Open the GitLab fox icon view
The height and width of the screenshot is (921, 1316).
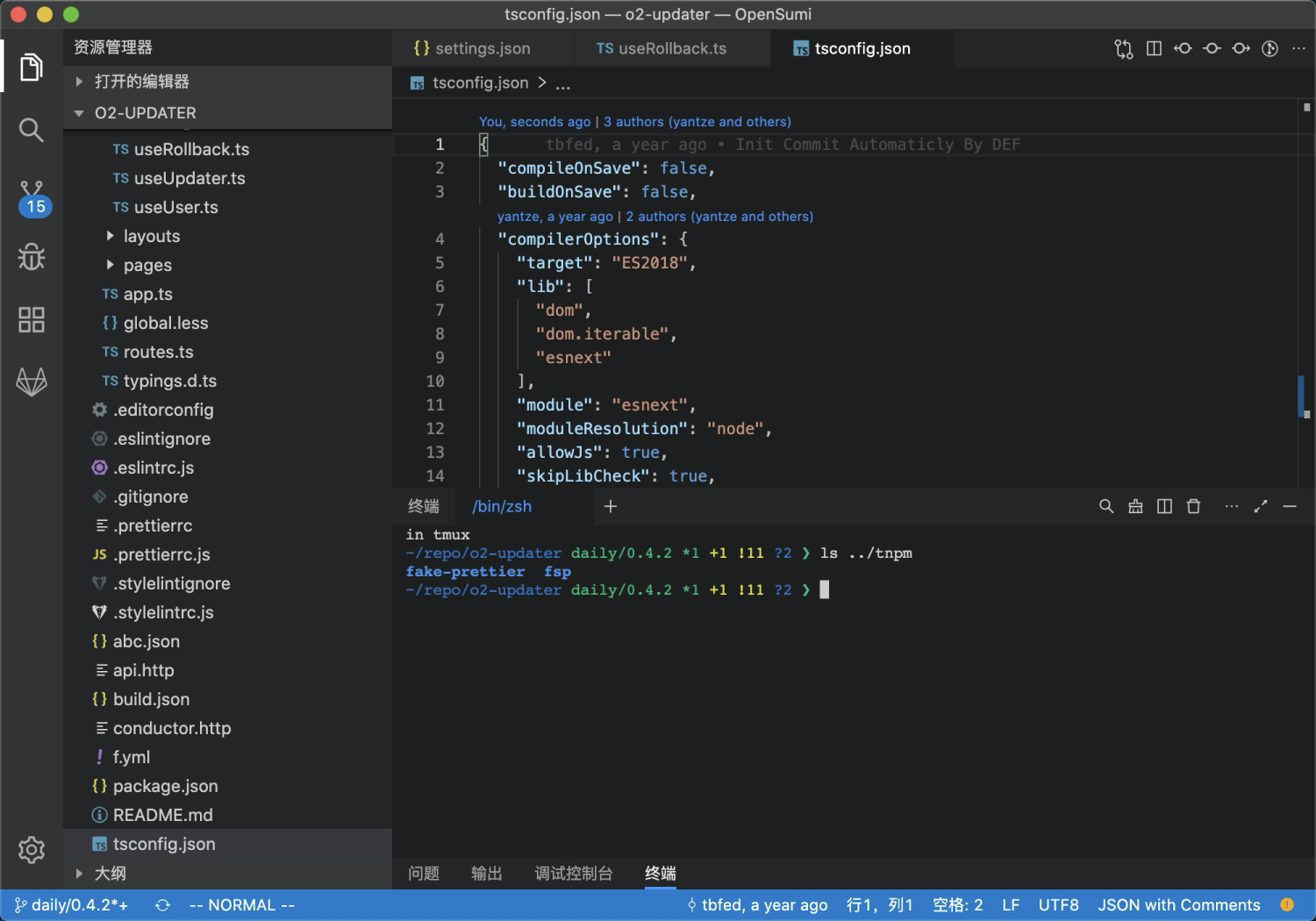[x=32, y=382]
